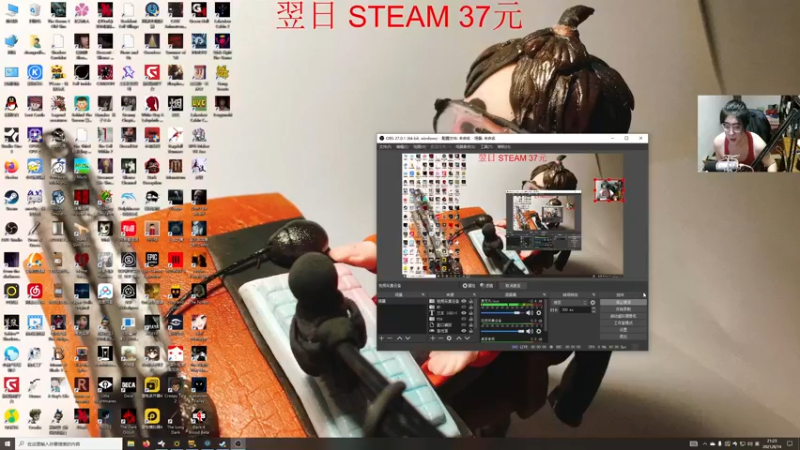The height and width of the screenshot is (450, 800).
Task: Click Stop Streaming button in OBS controls
Action: coord(623,302)
